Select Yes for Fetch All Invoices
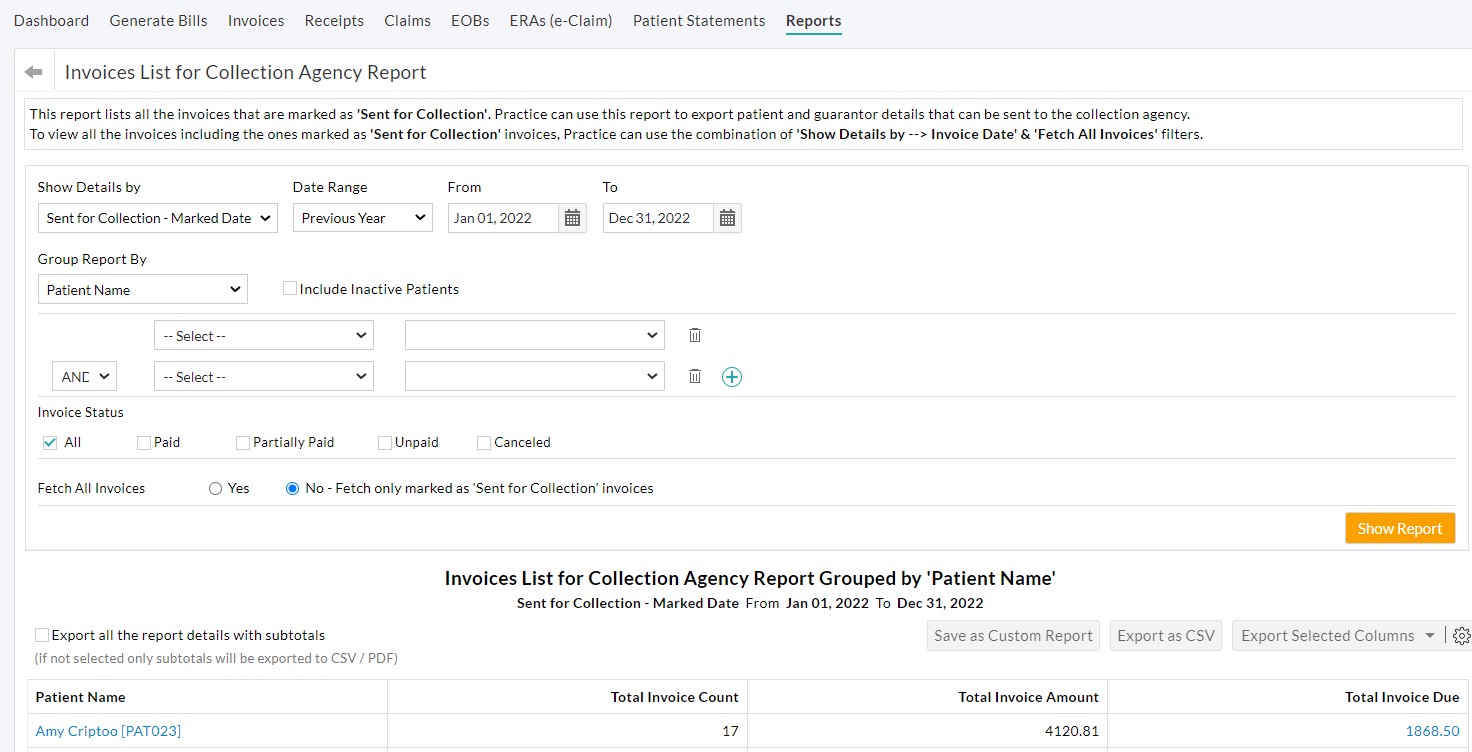1472x752 pixels. (215, 488)
